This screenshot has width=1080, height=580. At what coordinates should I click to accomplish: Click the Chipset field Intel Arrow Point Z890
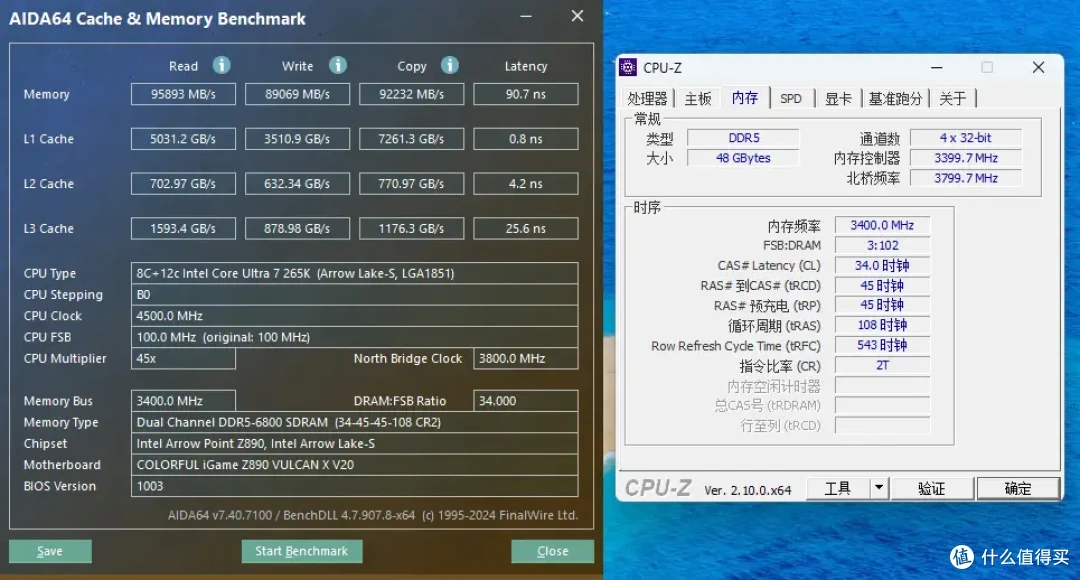click(x=354, y=444)
